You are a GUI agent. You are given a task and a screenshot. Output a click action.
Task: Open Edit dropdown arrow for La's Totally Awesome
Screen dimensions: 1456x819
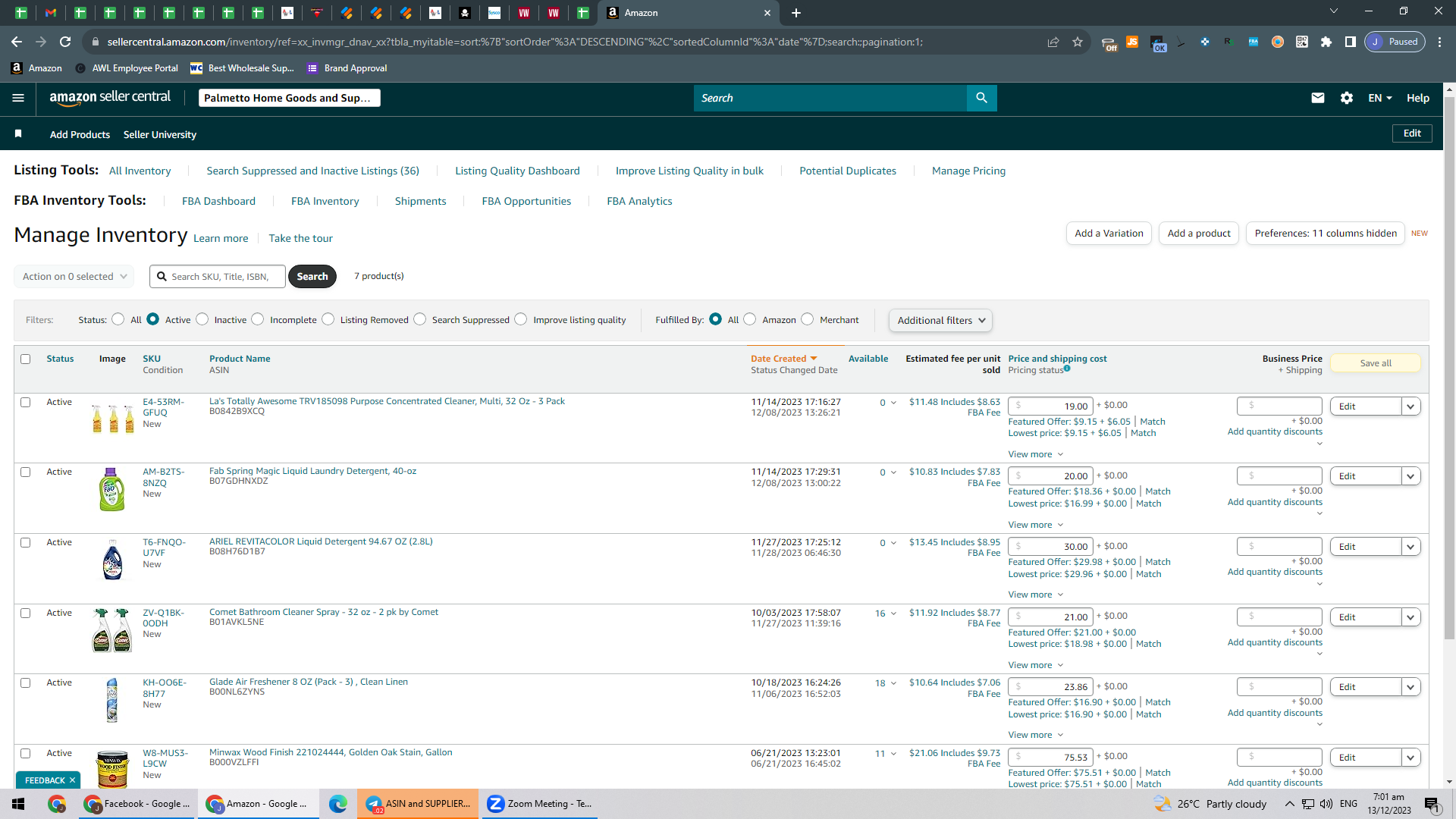tap(1410, 406)
